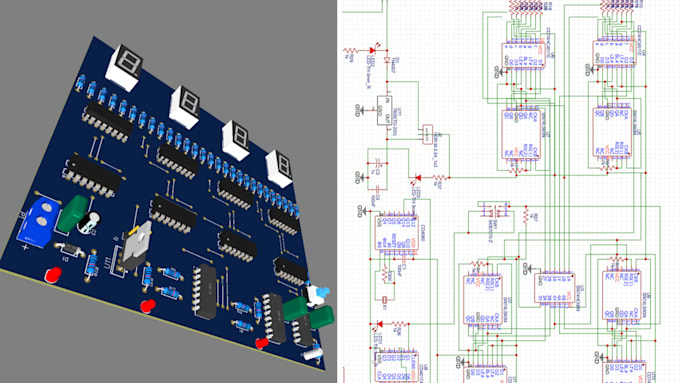Select the lower-middle SN74LS90N counter symbol
The width and height of the screenshot is (680, 383).
coord(483,299)
